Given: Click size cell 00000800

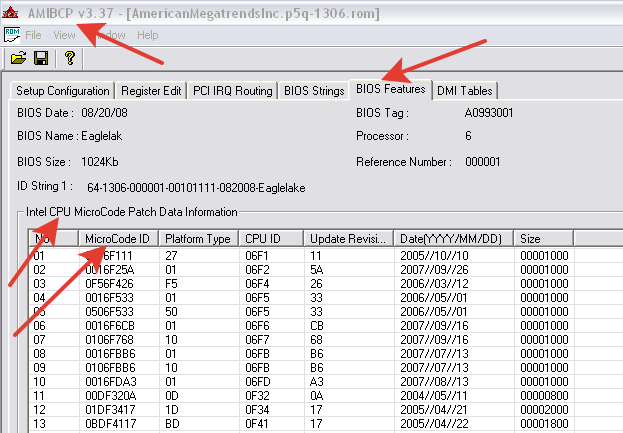Looking at the screenshot, I should pyautogui.click(x=544, y=396).
